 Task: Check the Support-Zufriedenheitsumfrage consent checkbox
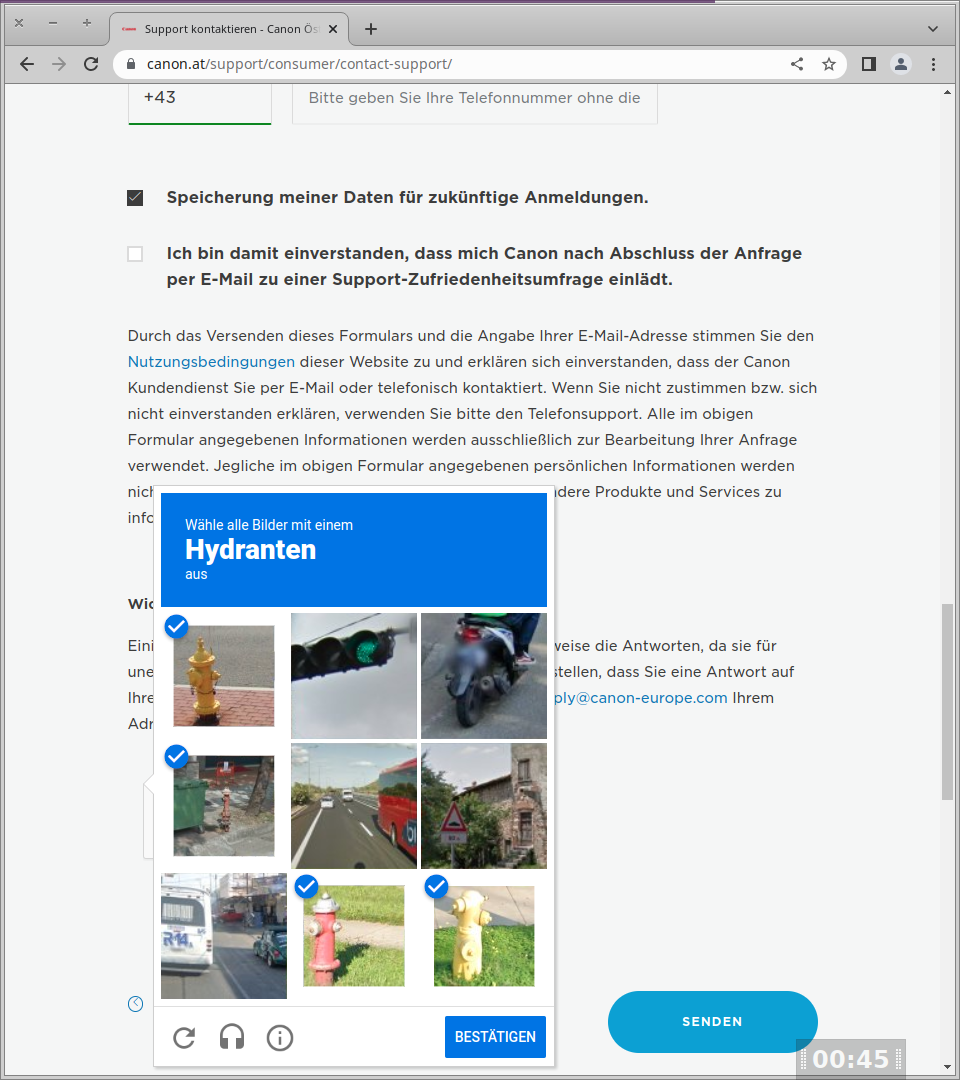click(x=135, y=254)
